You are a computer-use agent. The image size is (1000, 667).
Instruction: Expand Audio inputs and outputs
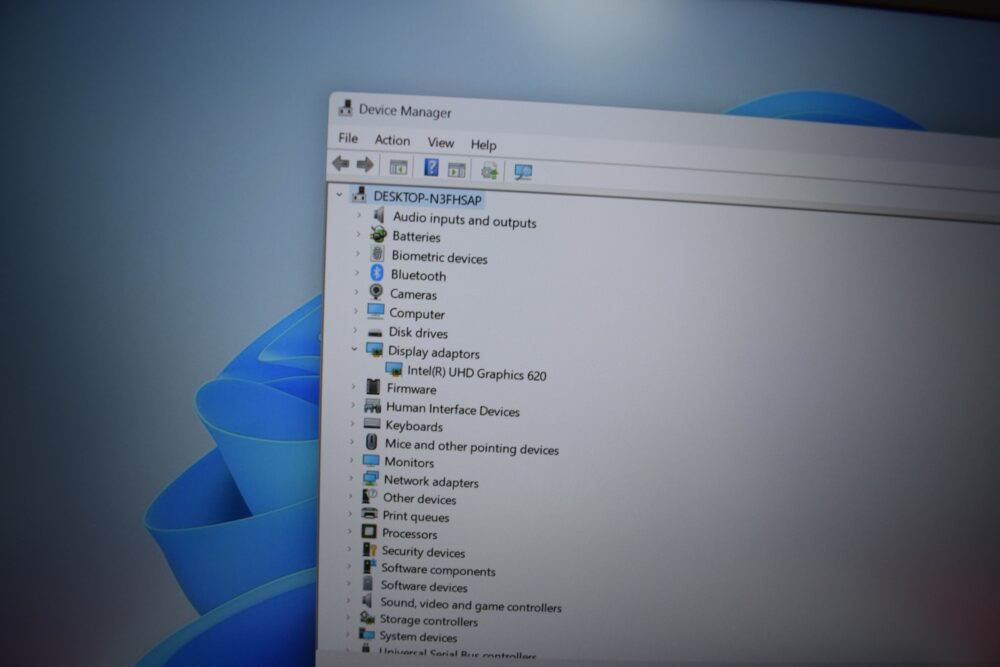[358, 215]
